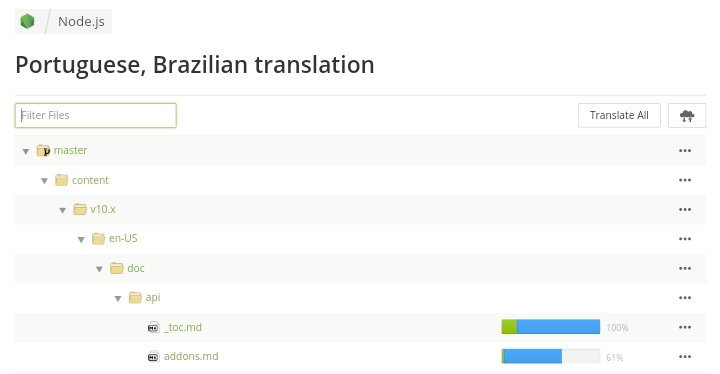
Task: Collapse the master branch tree arrow
Action: 26,151
